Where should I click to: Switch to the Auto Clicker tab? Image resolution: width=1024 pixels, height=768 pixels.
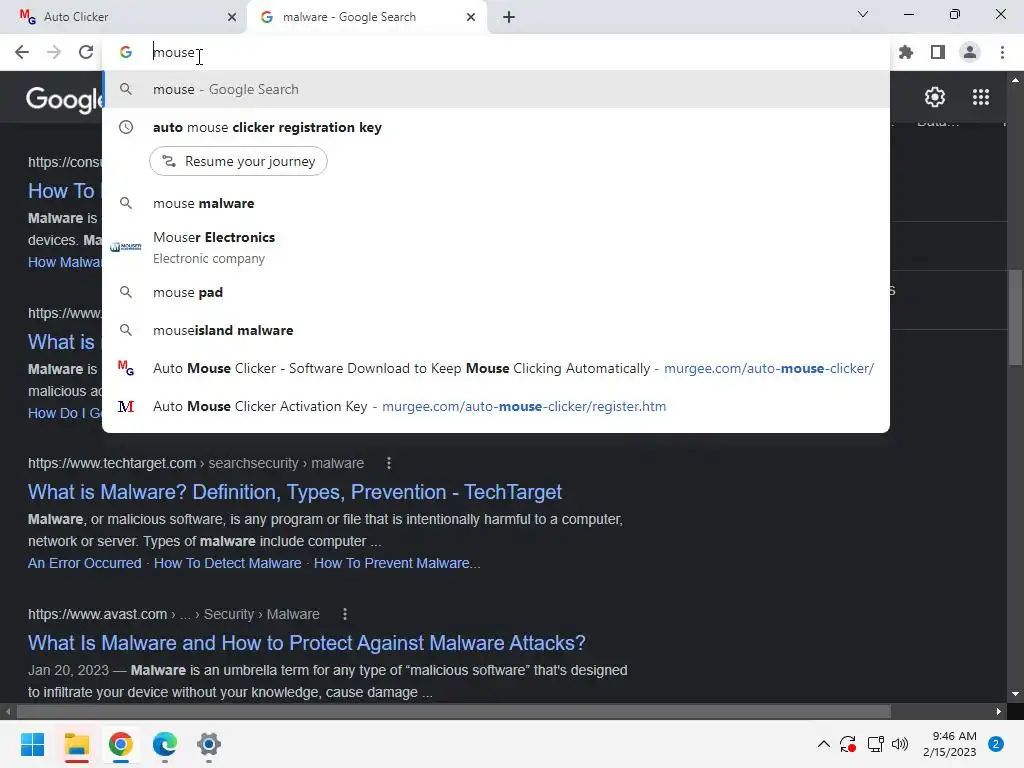(x=124, y=17)
